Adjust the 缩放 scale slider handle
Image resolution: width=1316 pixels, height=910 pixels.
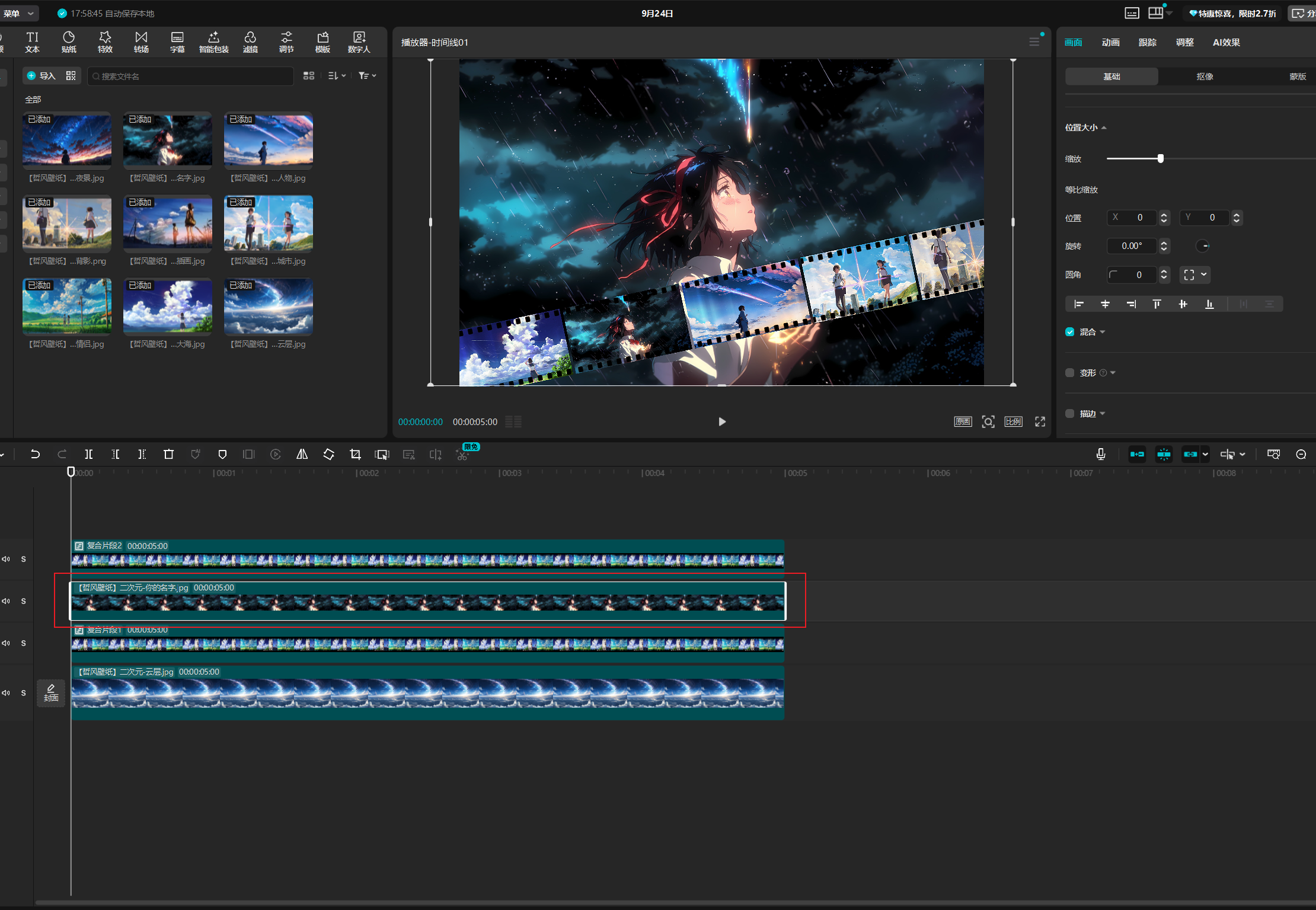click(x=1160, y=158)
